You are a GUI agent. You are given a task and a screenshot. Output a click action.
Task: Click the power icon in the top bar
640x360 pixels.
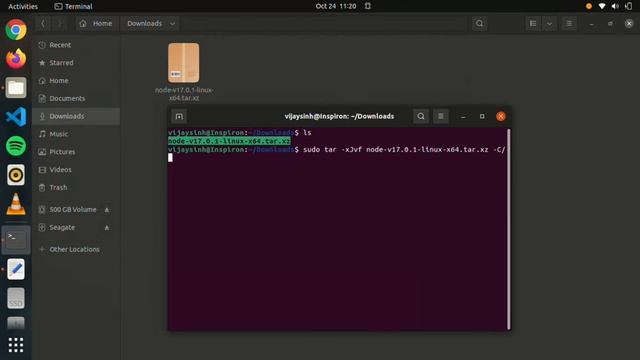[x=629, y=6]
